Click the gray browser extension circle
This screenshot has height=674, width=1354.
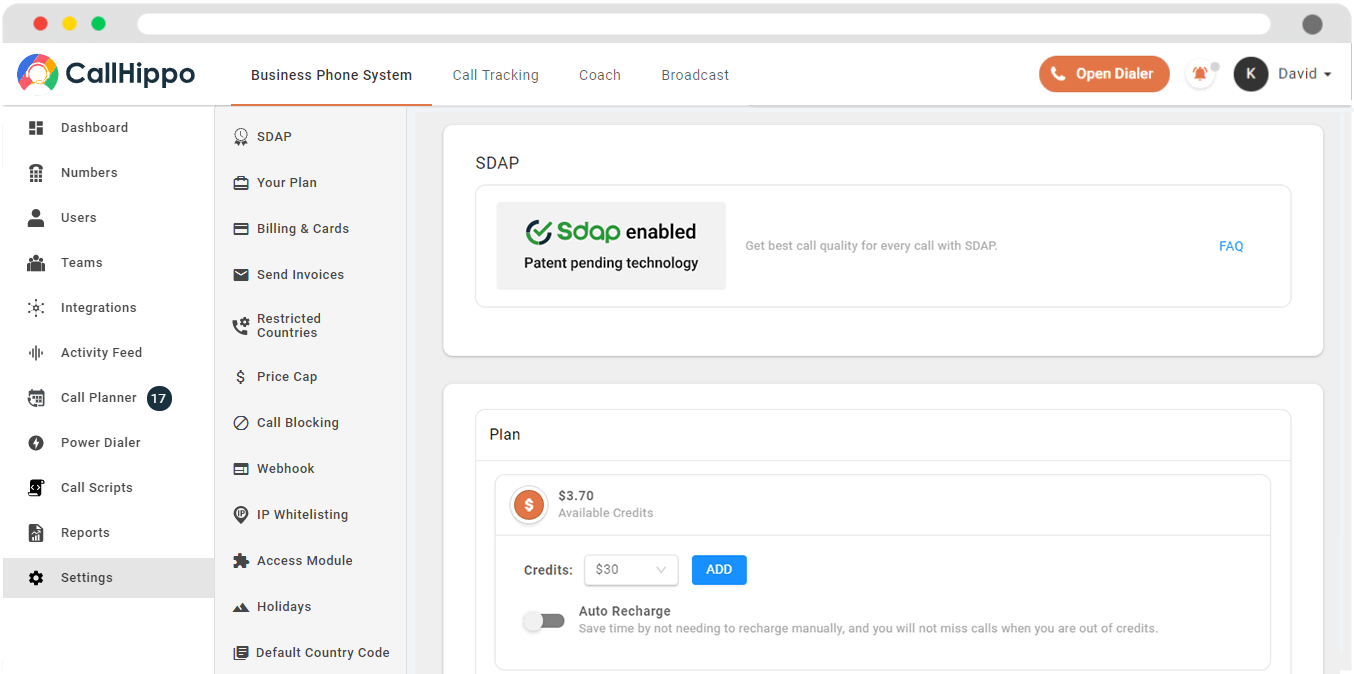click(x=1312, y=24)
